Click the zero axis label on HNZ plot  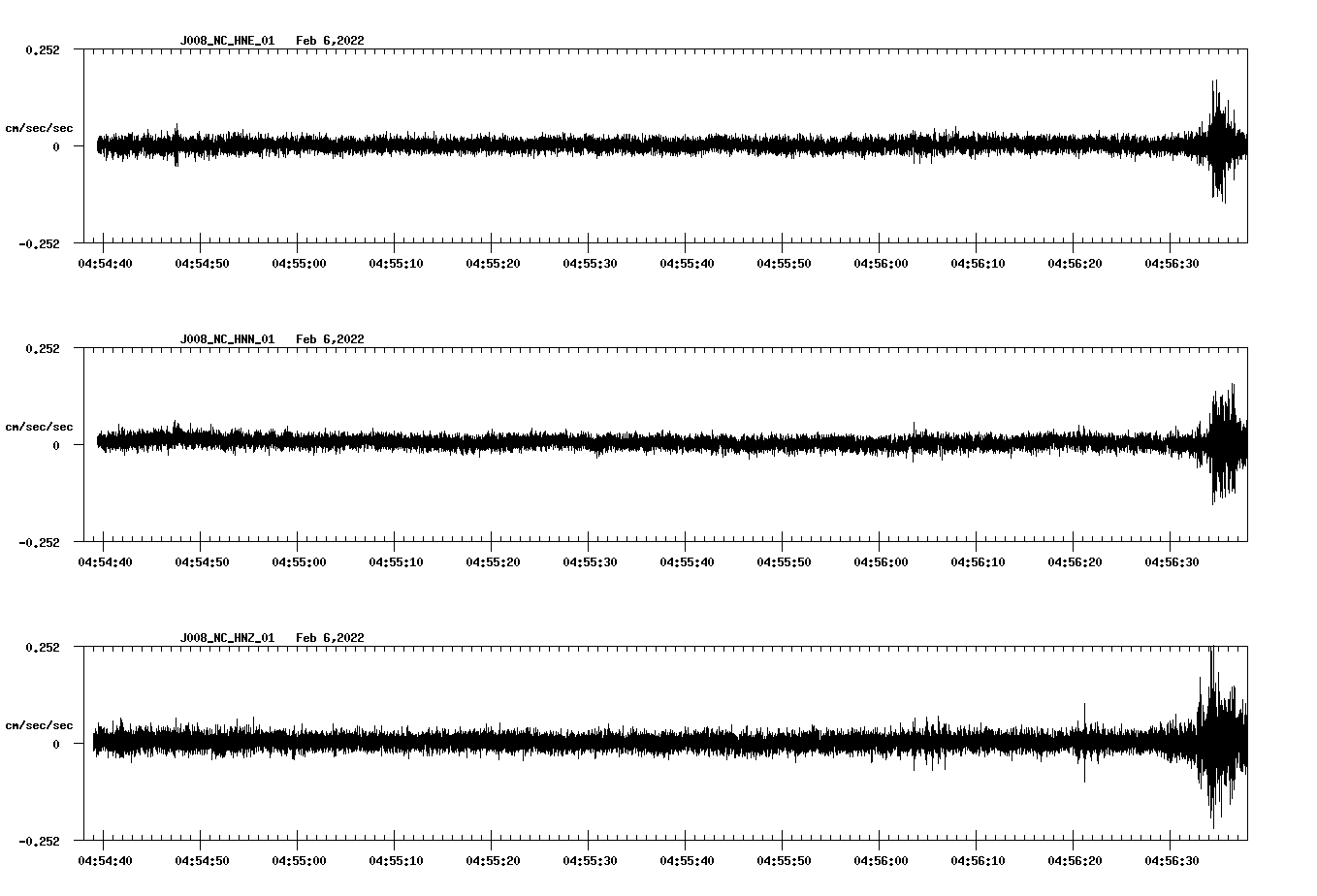[56, 744]
